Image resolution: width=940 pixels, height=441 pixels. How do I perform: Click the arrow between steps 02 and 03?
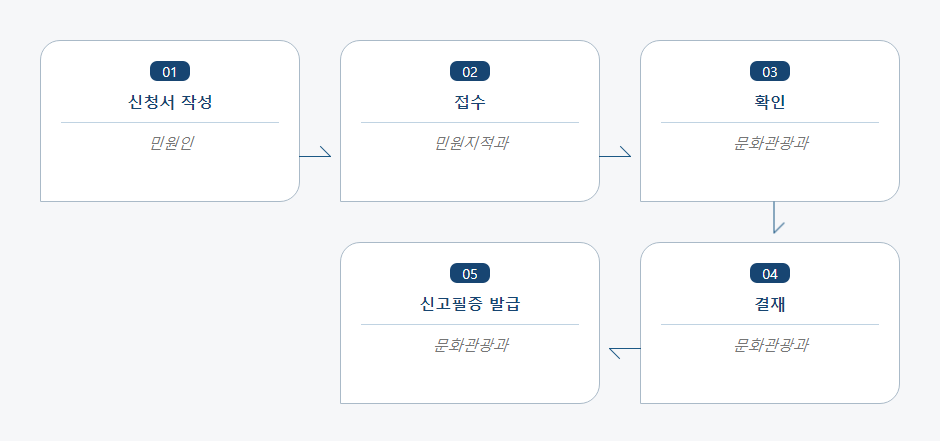615,152
